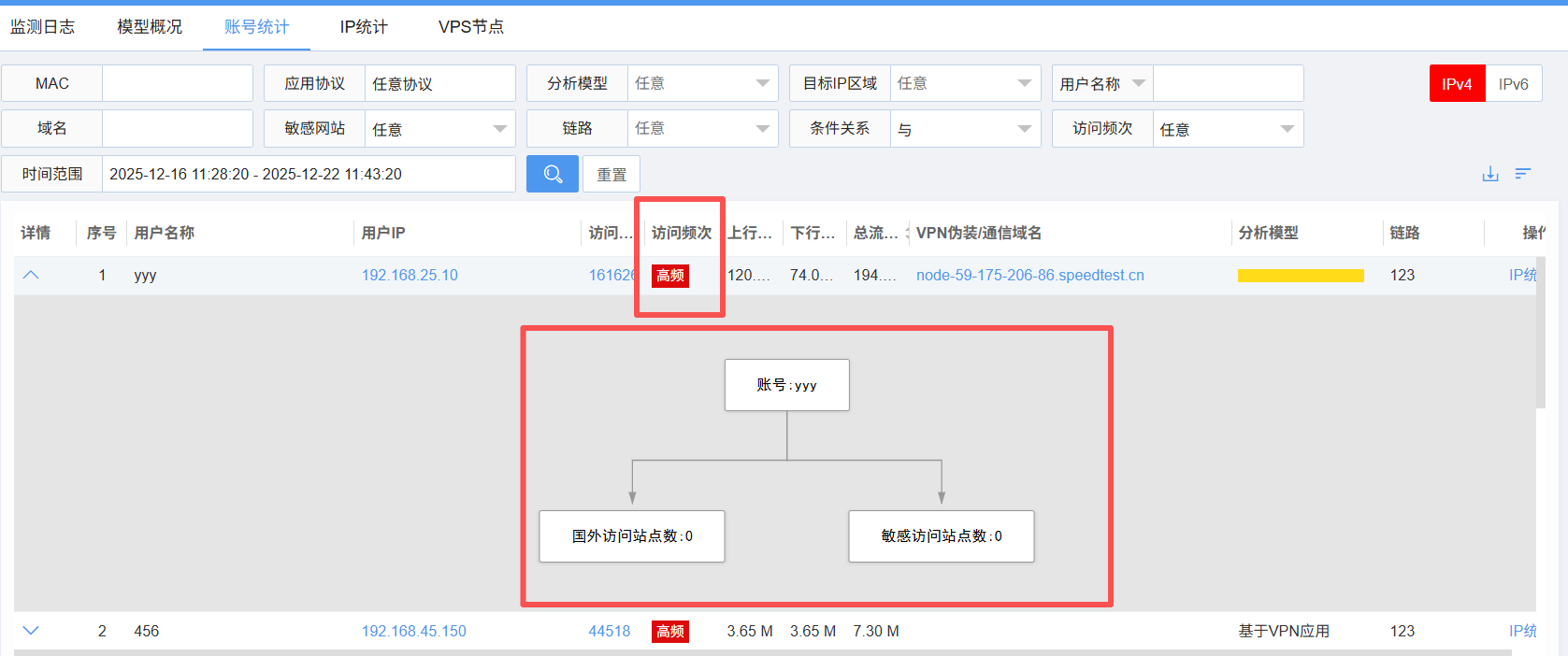Click the blue search magnifier button
The width and height of the screenshot is (1568, 656).
(x=552, y=174)
